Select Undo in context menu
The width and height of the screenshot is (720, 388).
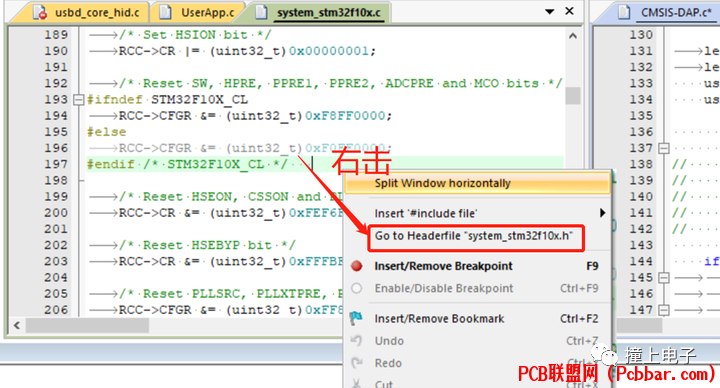coord(478,341)
